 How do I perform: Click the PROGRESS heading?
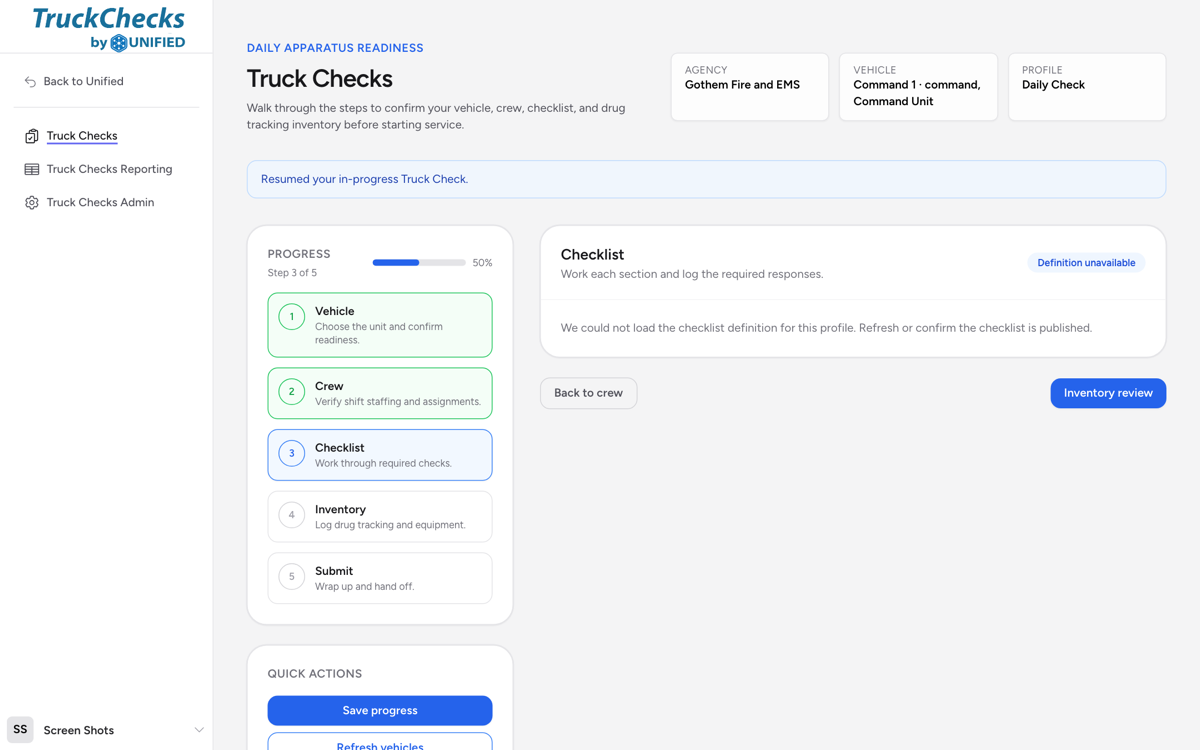tap(299, 254)
